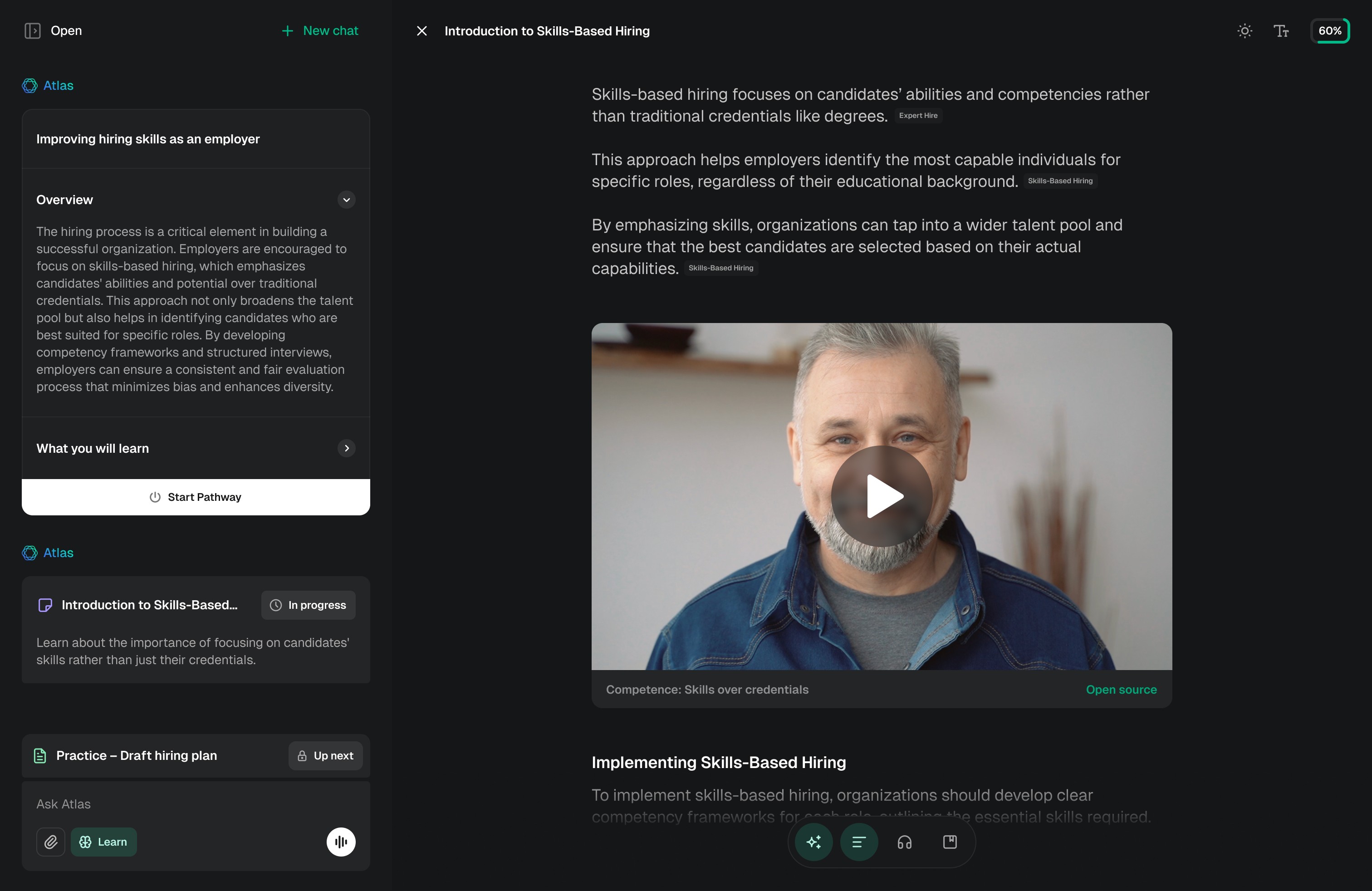
Task: Toggle Learn mode in the chat bar
Action: [x=104, y=842]
